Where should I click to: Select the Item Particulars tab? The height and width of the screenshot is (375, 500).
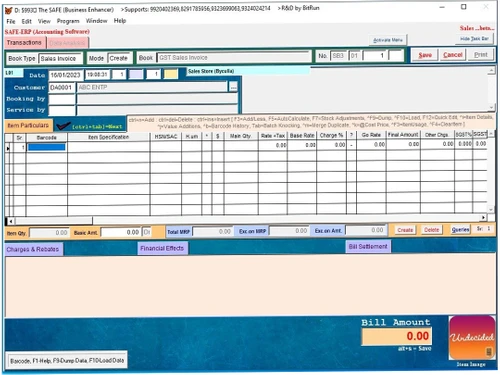point(28,125)
